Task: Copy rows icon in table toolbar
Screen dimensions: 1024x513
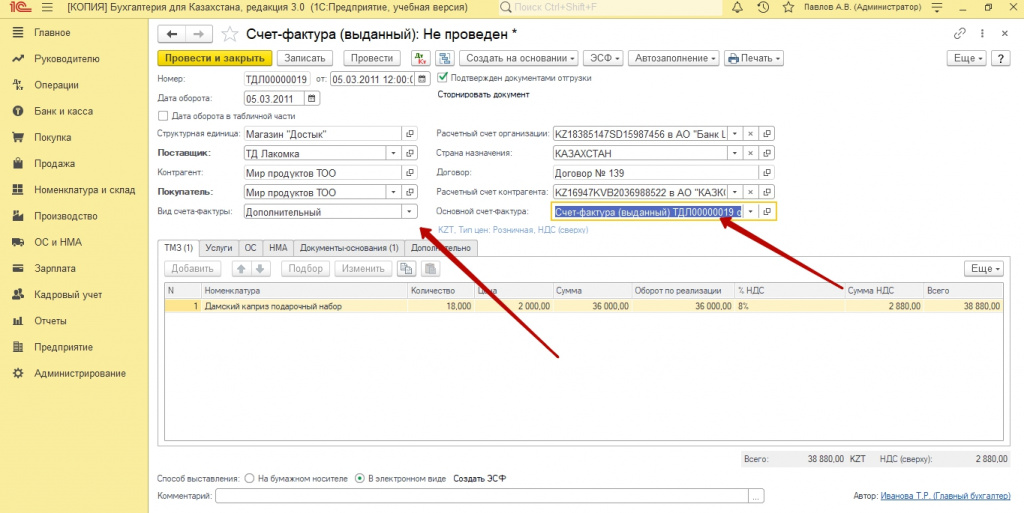Action: [x=406, y=268]
